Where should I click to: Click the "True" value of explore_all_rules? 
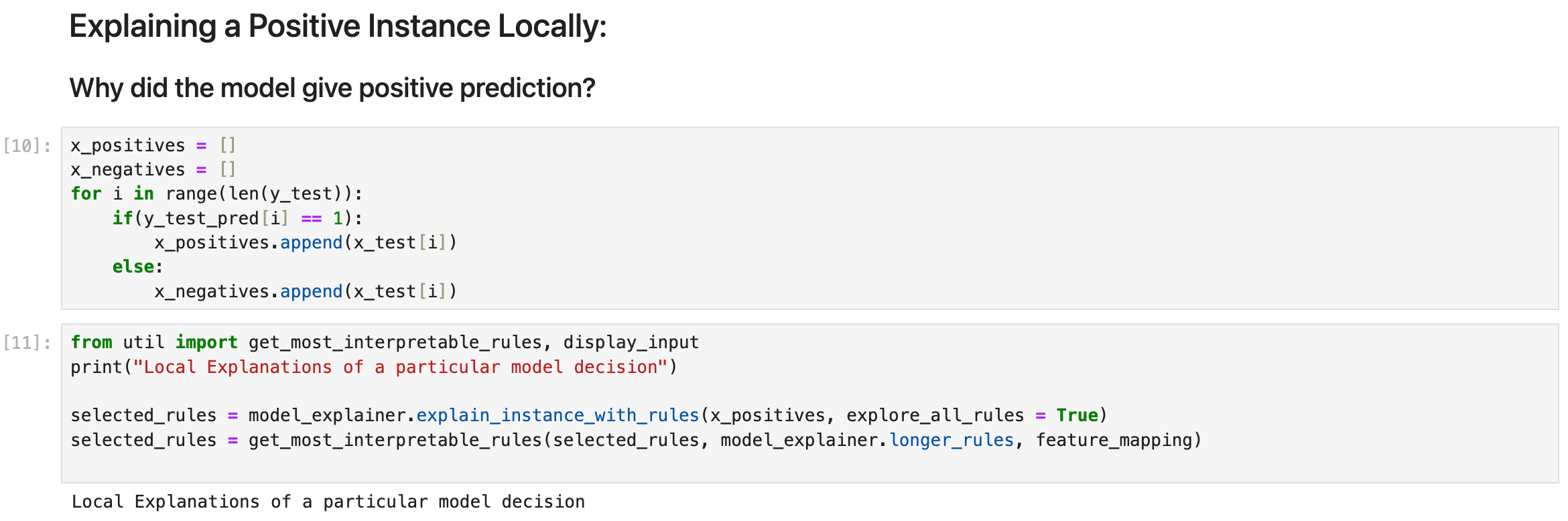[x=1077, y=415]
